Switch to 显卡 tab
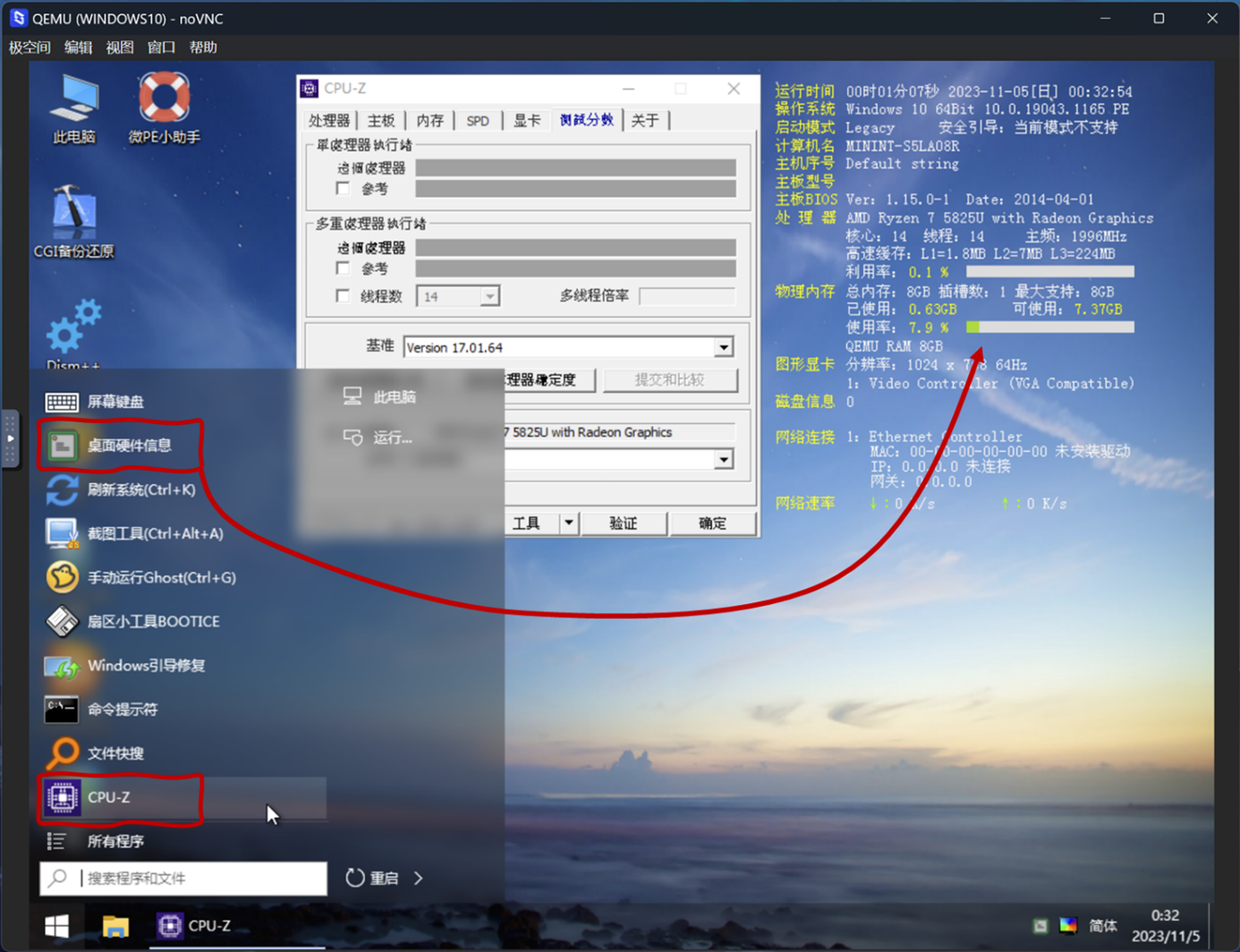 [x=527, y=121]
